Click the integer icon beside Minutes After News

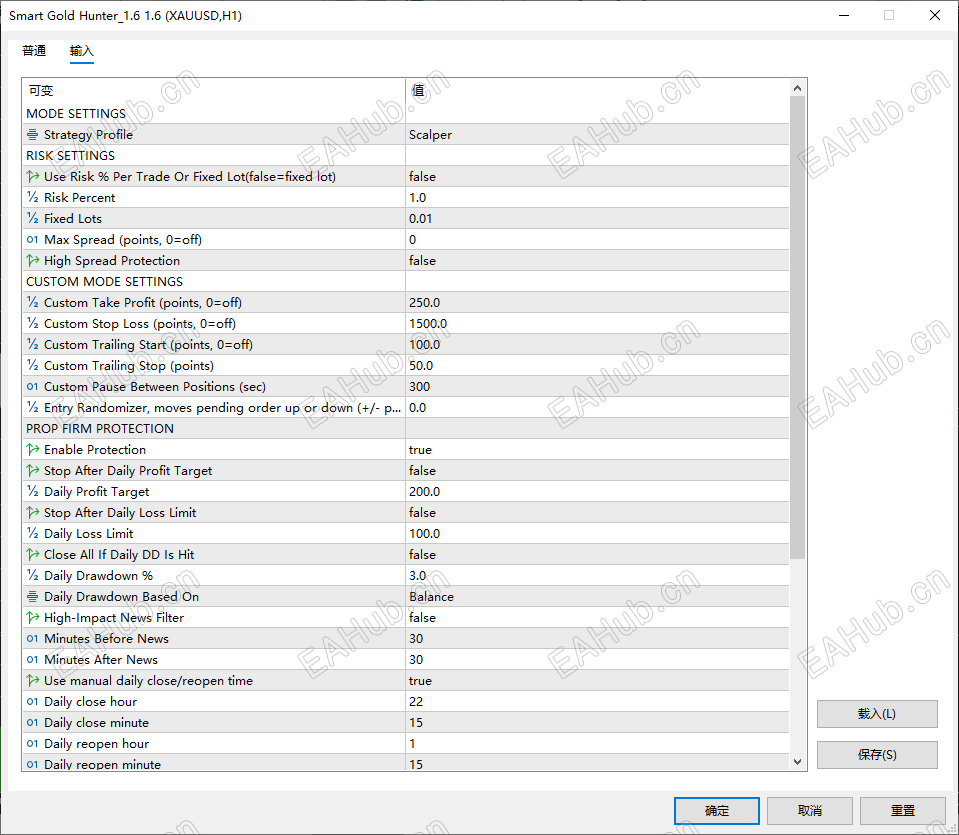(32, 659)
